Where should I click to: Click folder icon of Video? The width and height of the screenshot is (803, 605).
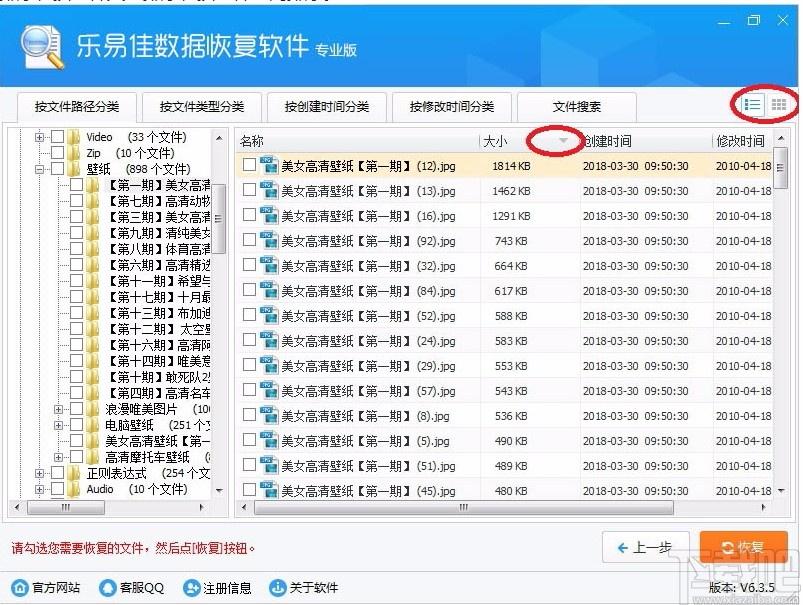(74, 137)
